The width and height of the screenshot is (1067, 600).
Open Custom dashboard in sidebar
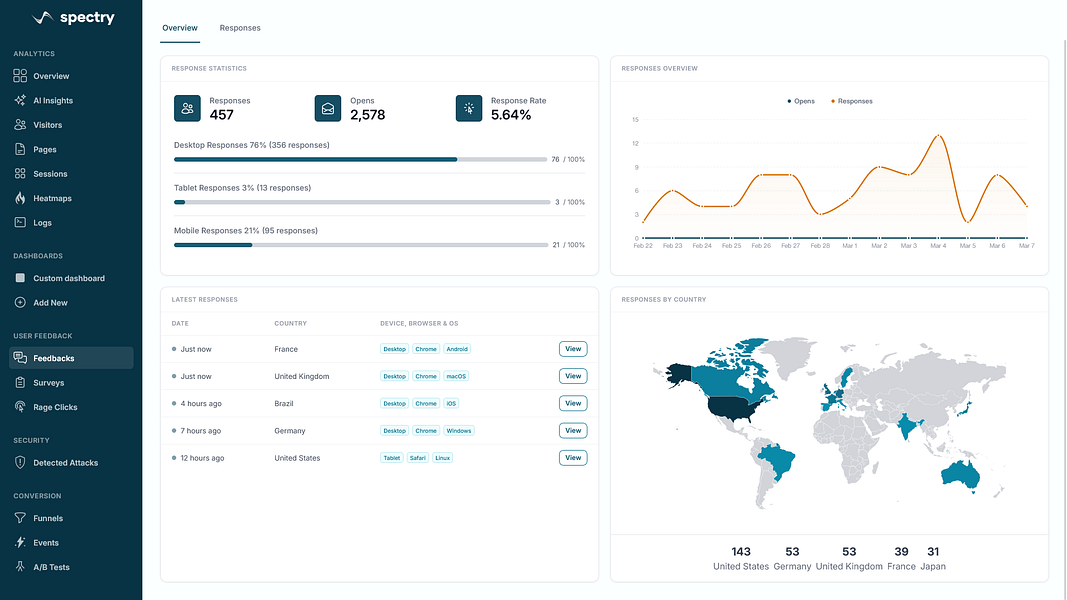[x=71, y=278]
